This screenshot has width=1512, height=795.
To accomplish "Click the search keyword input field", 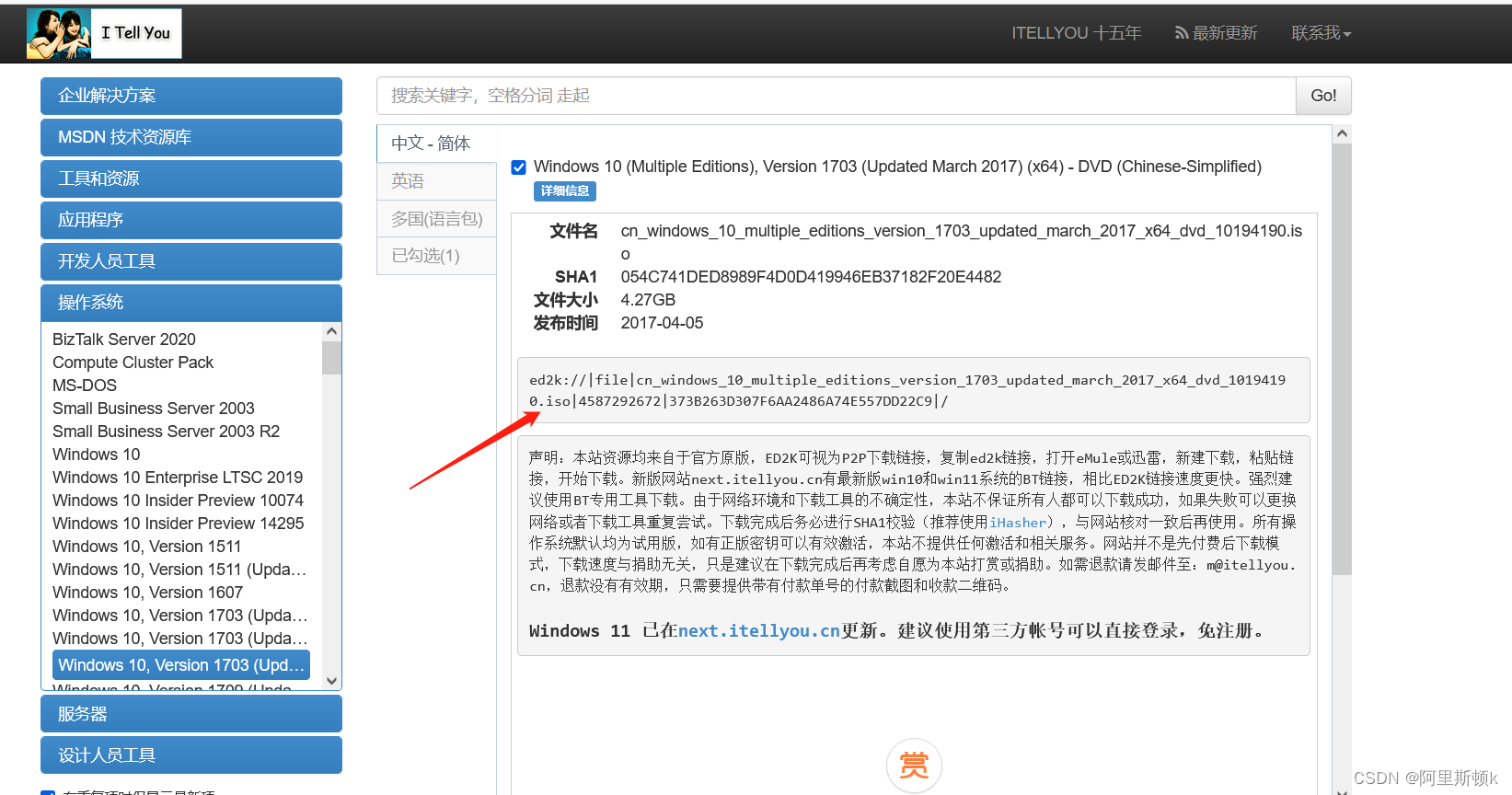I will [837, 96].
